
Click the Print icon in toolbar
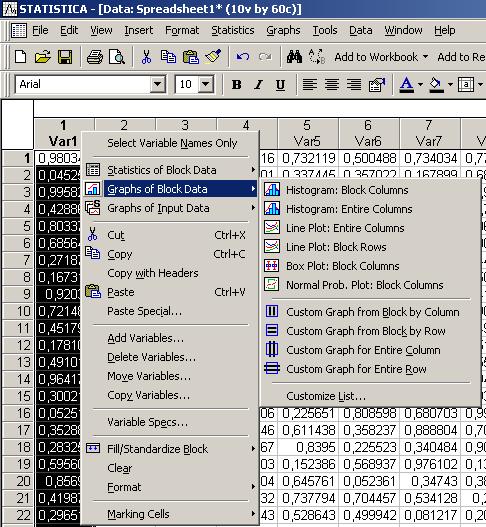pos(95,57)
